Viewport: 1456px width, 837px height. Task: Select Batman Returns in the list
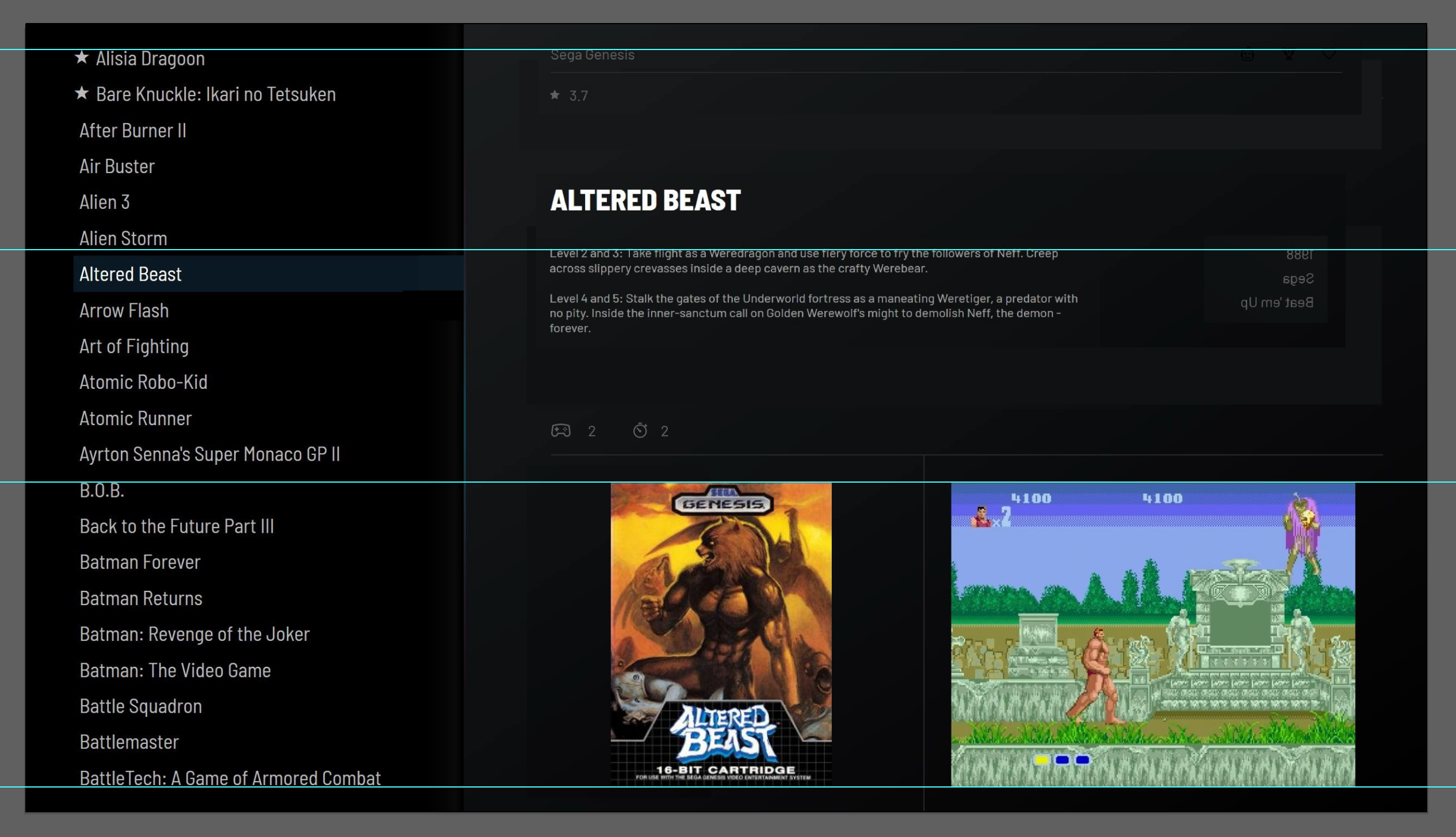(x=141, y=598)
